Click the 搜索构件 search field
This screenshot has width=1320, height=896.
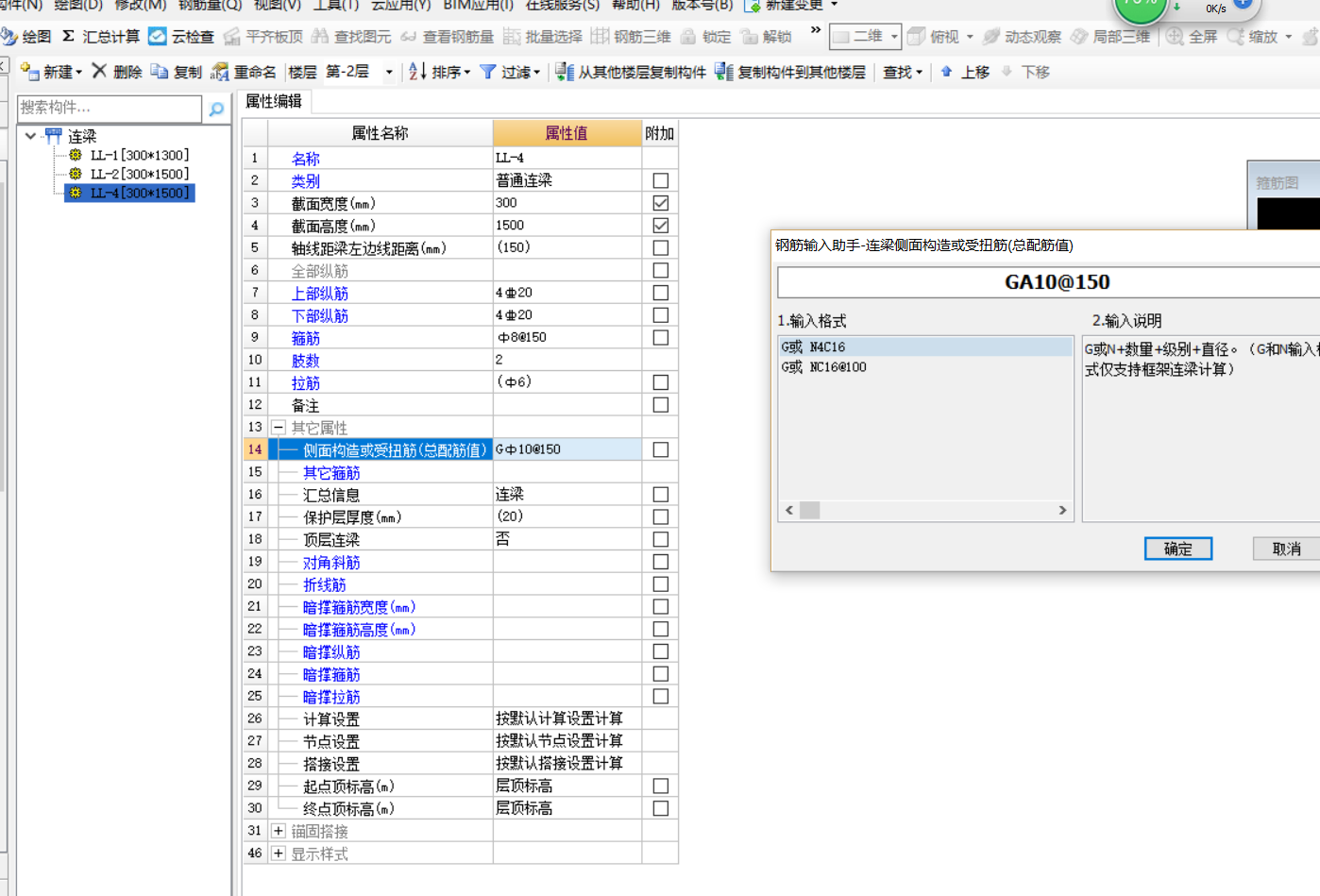tap(110, 109)
